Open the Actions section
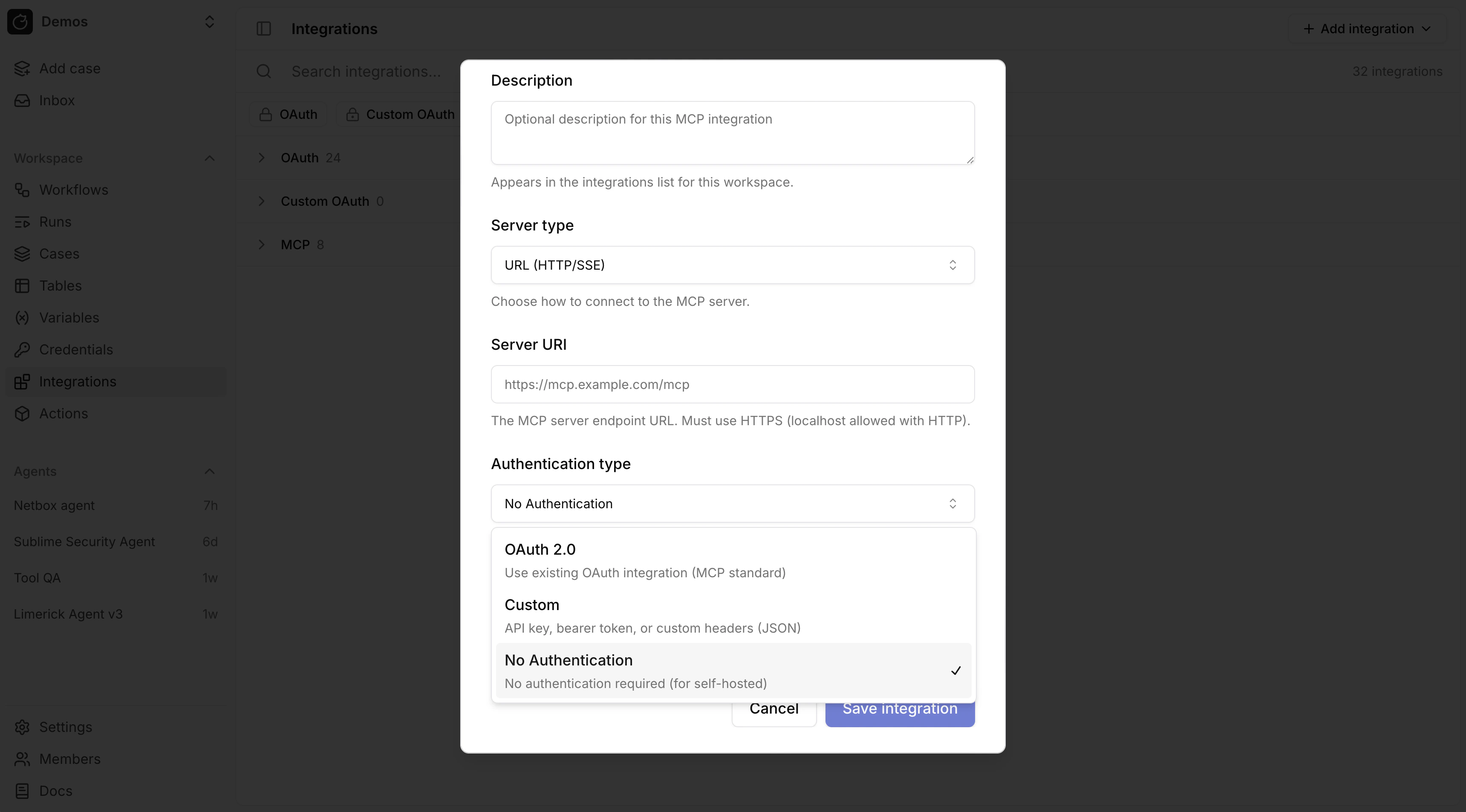 (63, 413)
